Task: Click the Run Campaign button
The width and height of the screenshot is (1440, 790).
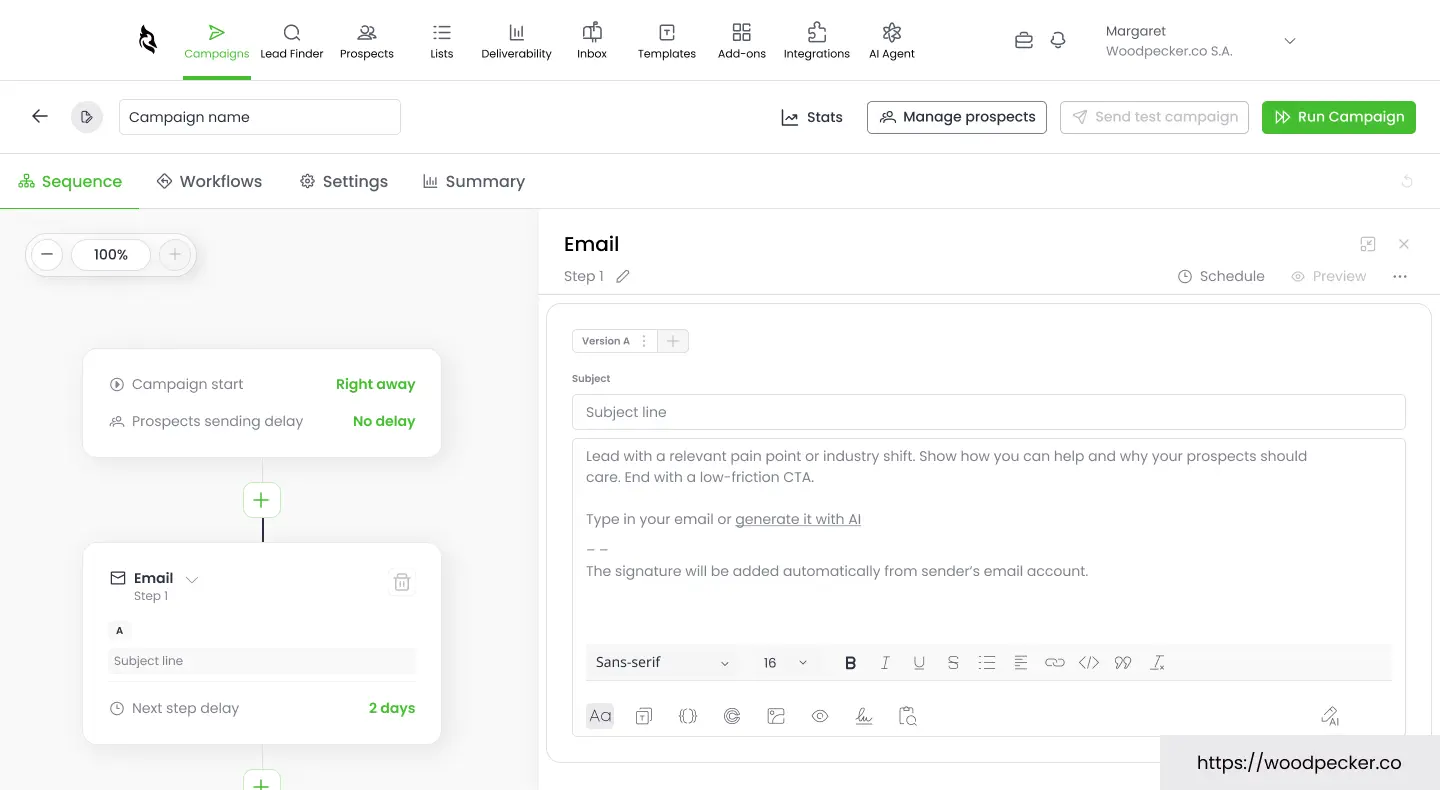Action: (1339, 117)
